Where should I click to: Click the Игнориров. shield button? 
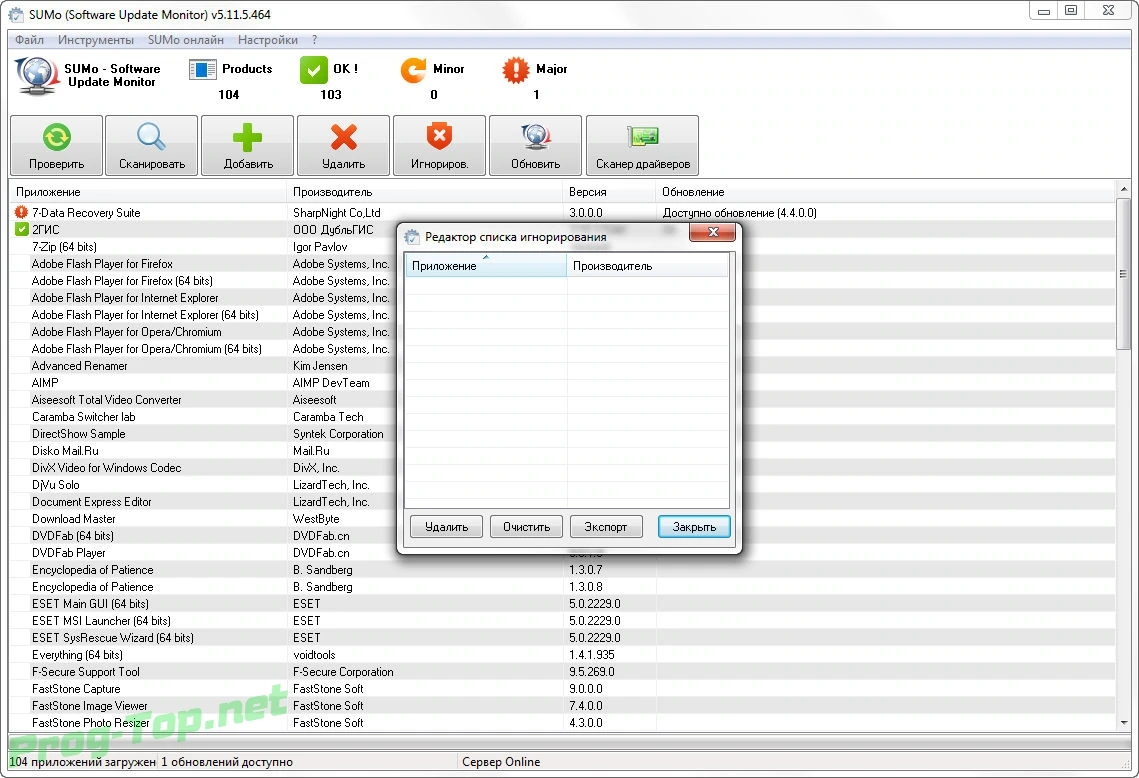(439, 145)
